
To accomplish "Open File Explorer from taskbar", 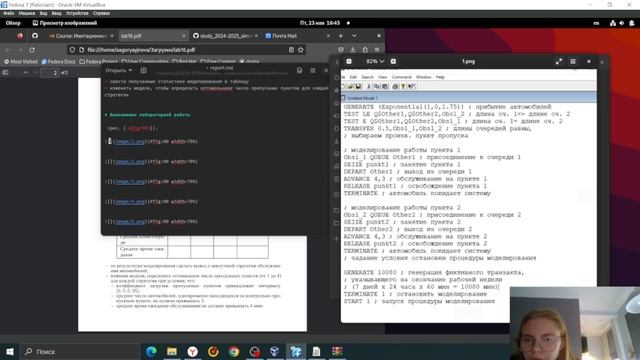I will point(172,351).
